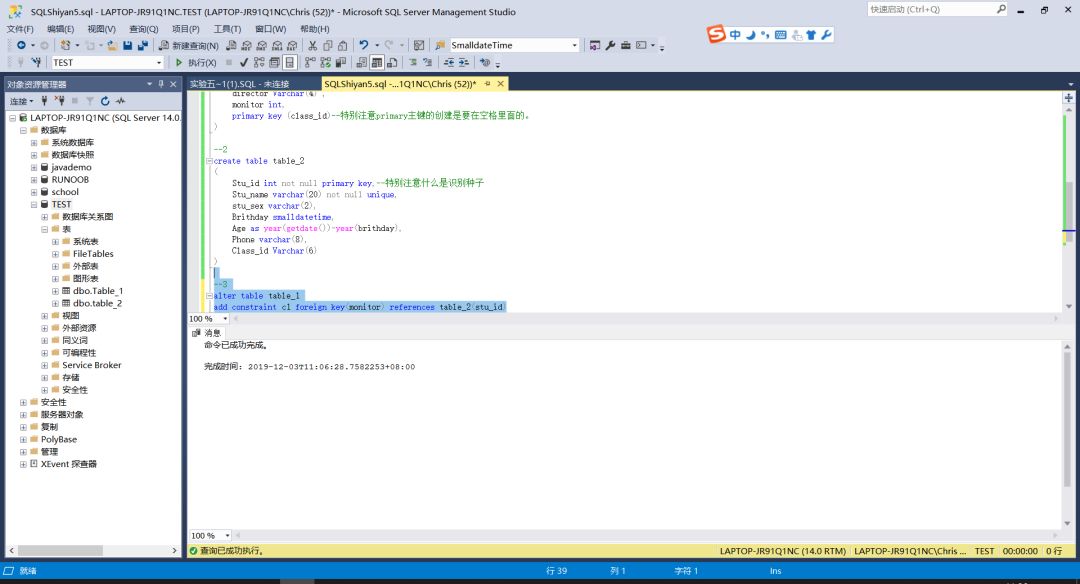This screenshot has width=1080, height=584.
Task: Click the 新建查询 (New Query) toolbar button
Action: pos(188,46)
